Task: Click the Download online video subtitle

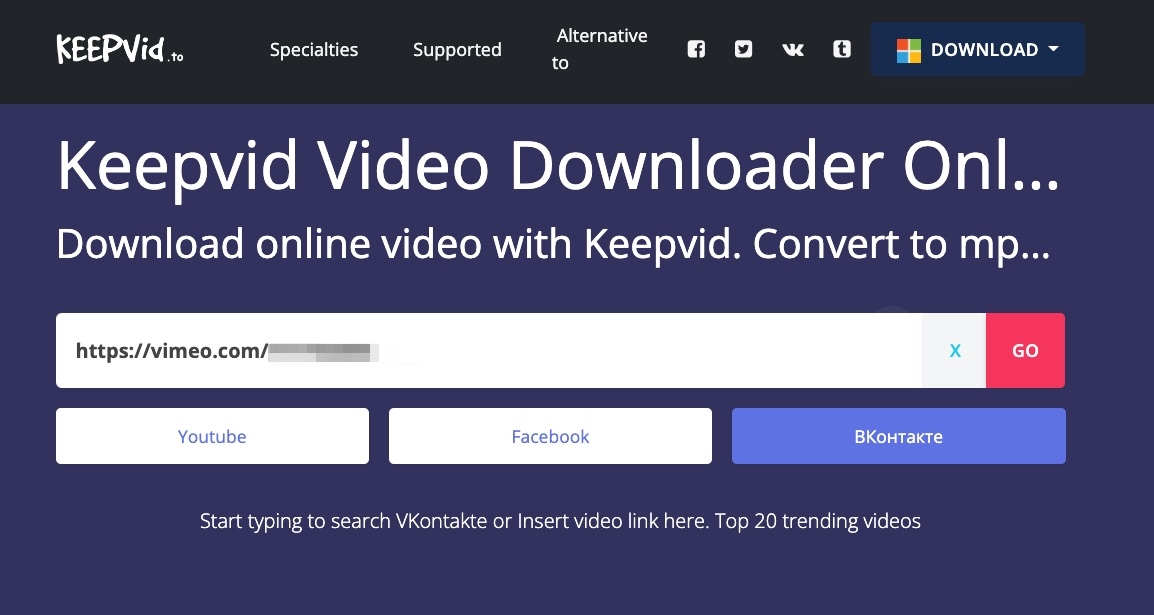Action: (x=553, y=244)
